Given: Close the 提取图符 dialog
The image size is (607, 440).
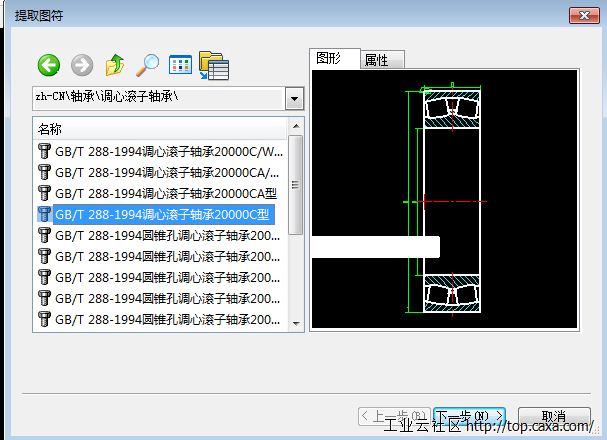Looking at the screenshot, I should tap(584, 15).
